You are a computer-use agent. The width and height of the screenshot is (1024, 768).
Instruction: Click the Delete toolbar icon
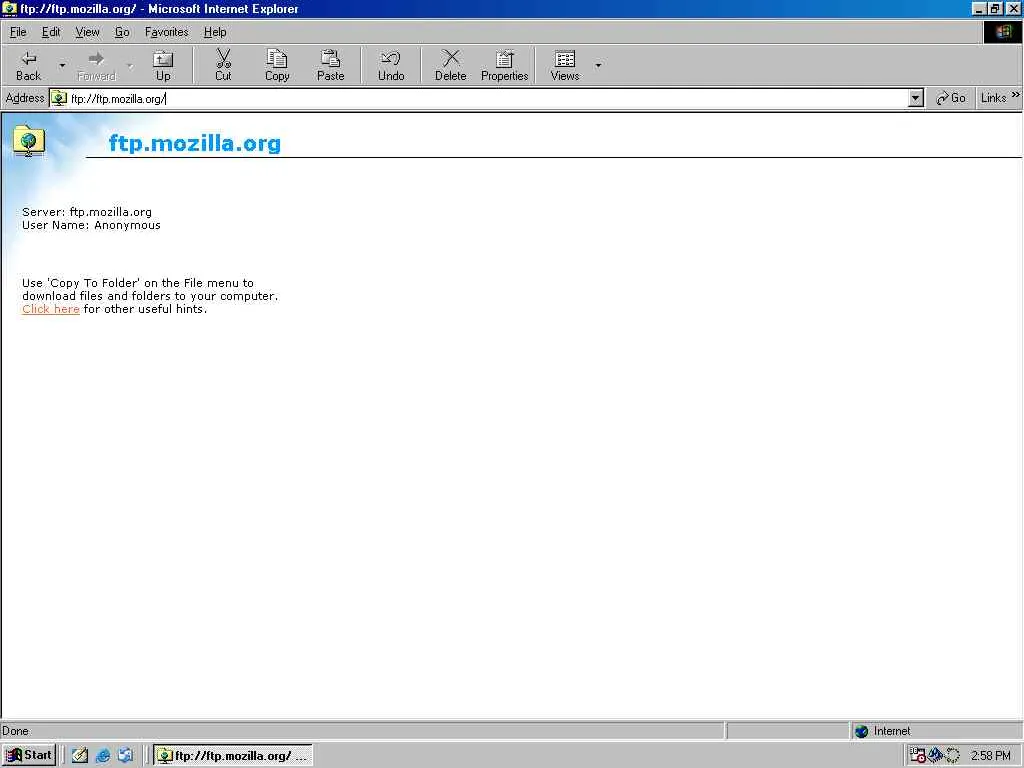(451, 59)
